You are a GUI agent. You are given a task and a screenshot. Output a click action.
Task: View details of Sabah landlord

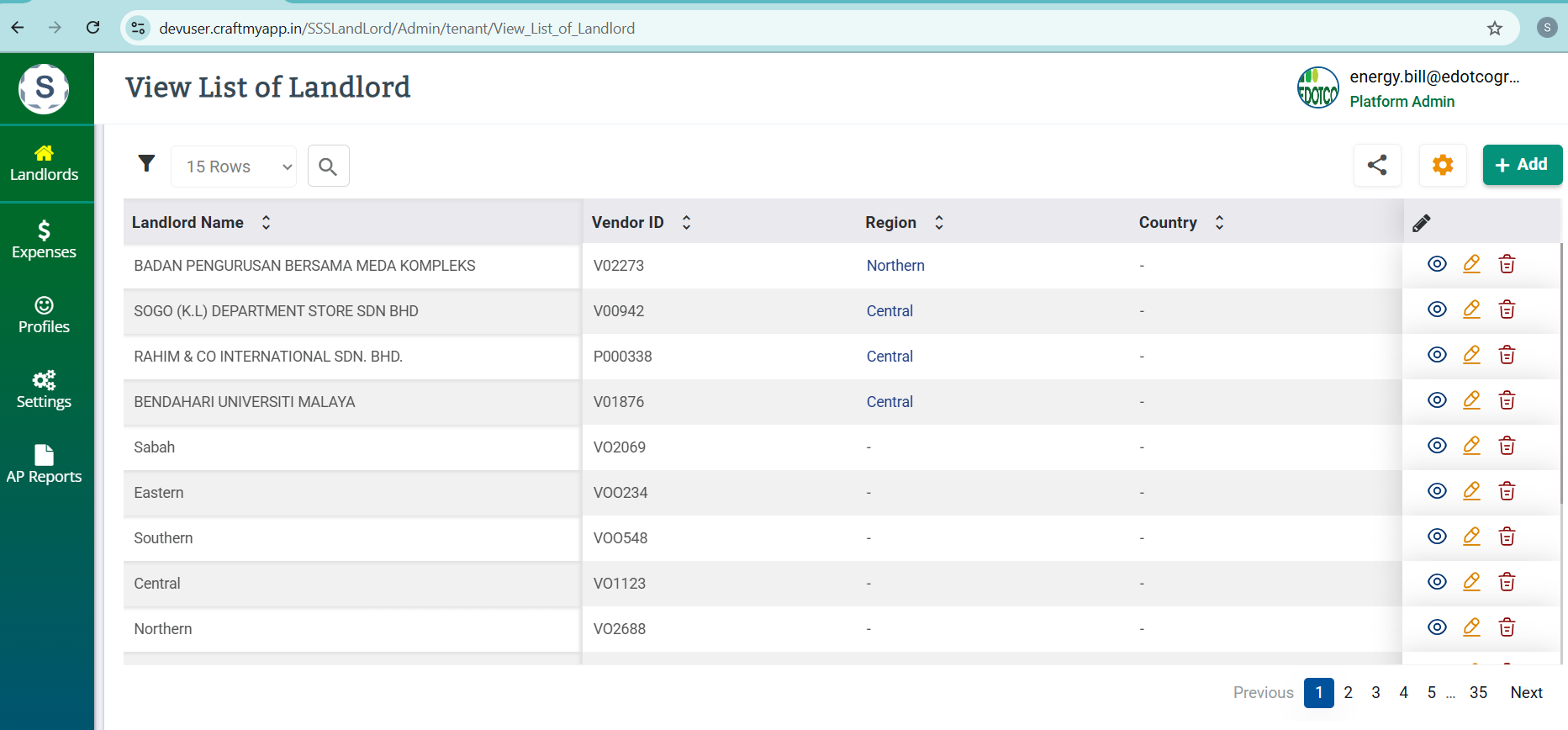1438,446
